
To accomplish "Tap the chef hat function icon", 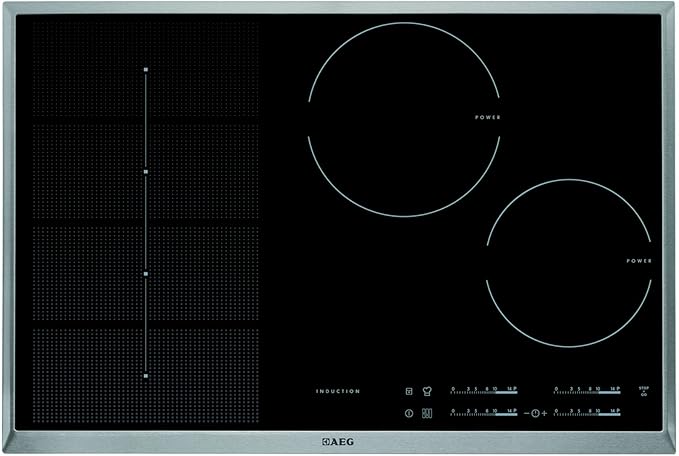I will point(425,391).
